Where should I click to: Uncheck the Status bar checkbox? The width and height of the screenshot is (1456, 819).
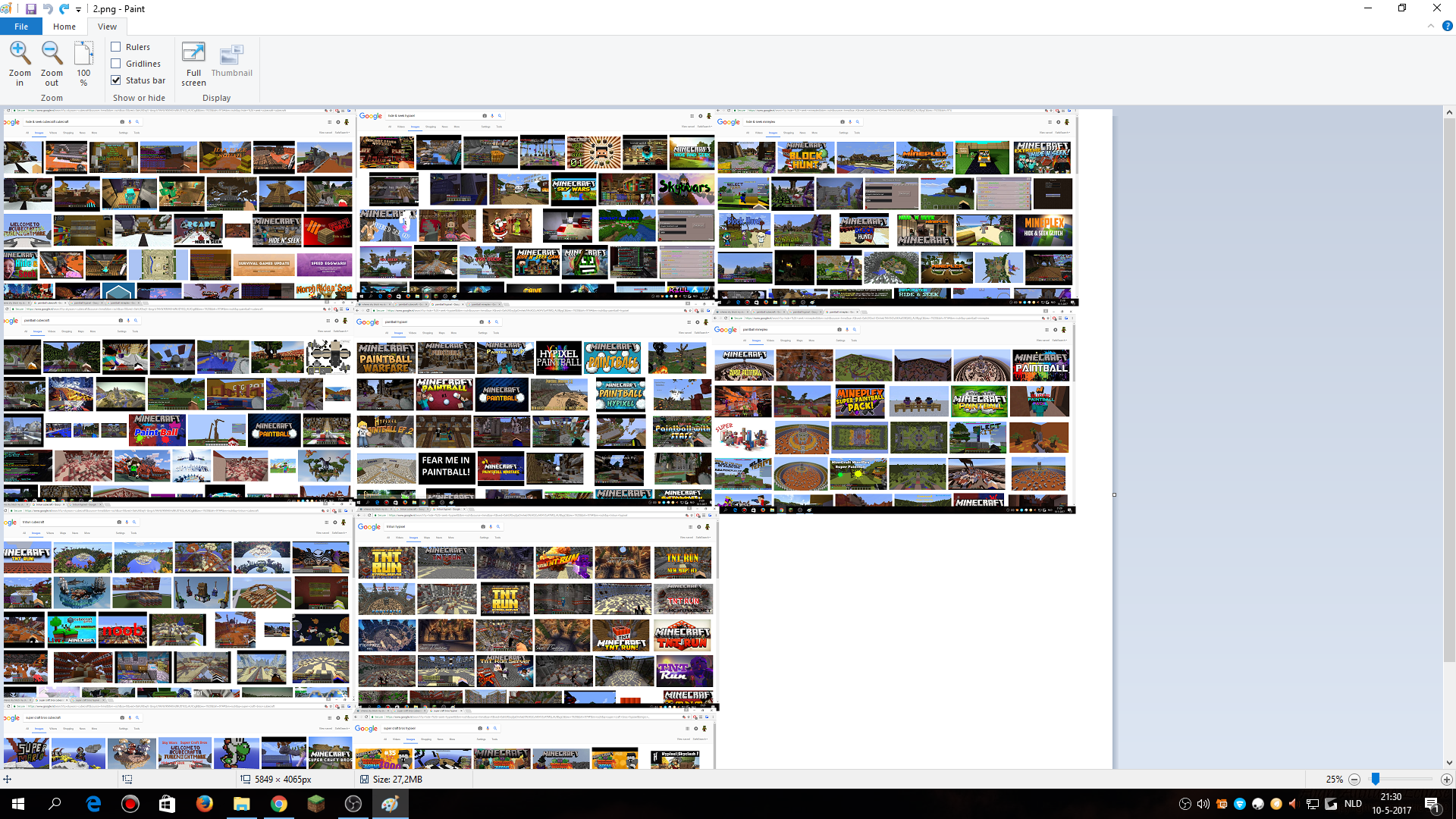(x=116, y=80)
